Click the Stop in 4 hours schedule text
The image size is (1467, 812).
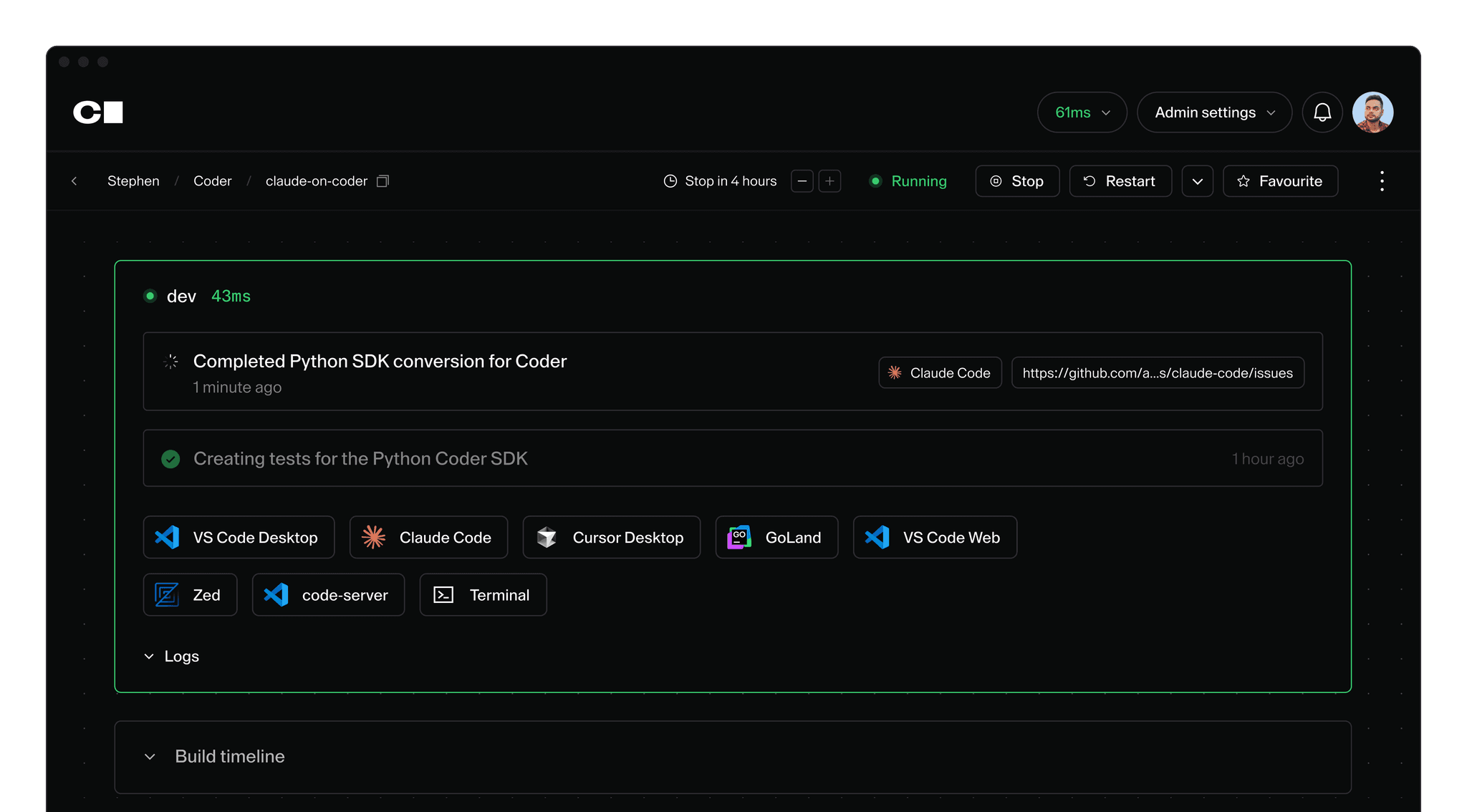point(731,181)
